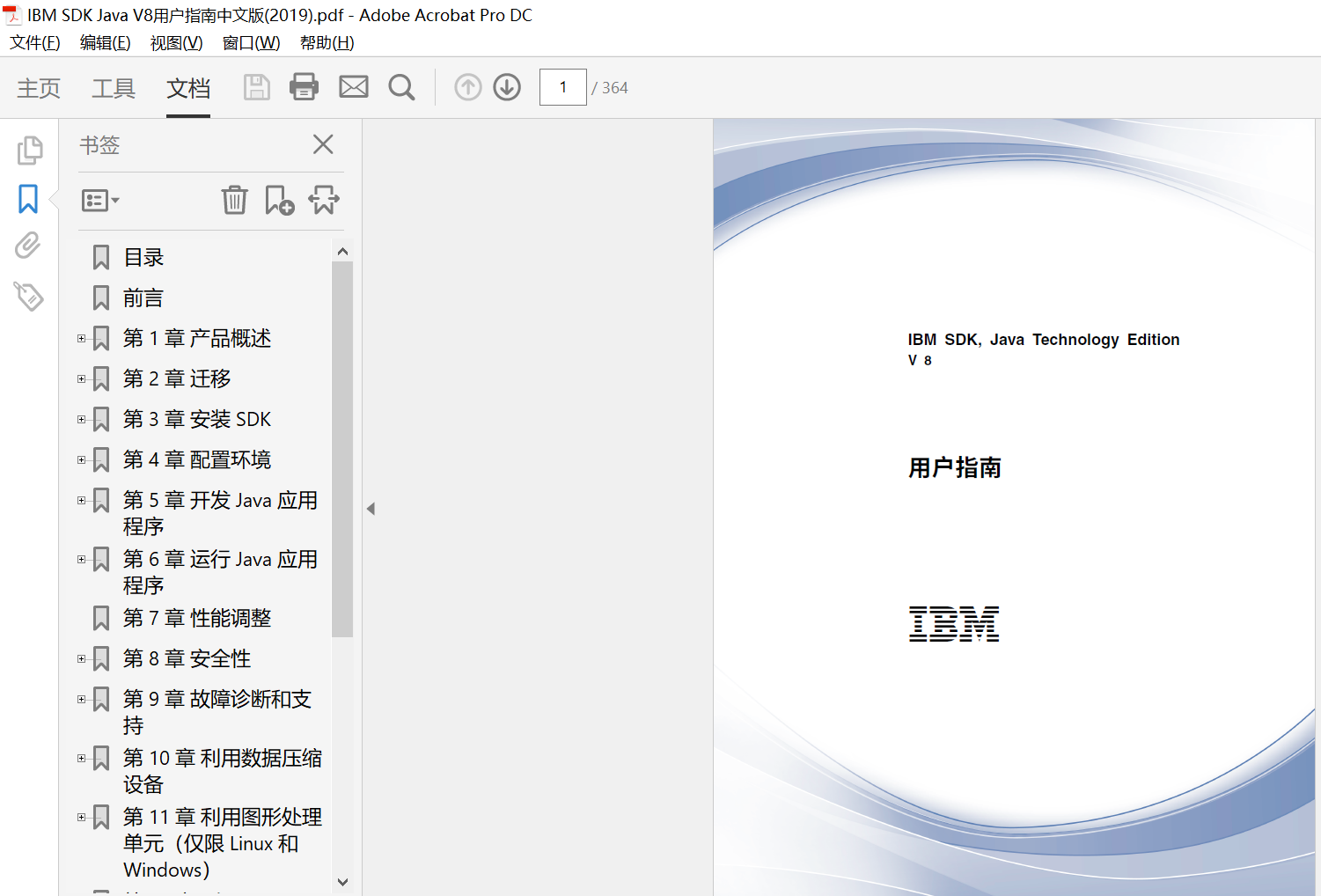Click IBM SDK, Java Technology Edition text
The width and height of the screenshot is (1321, 896).
(x=1044, y=340)
